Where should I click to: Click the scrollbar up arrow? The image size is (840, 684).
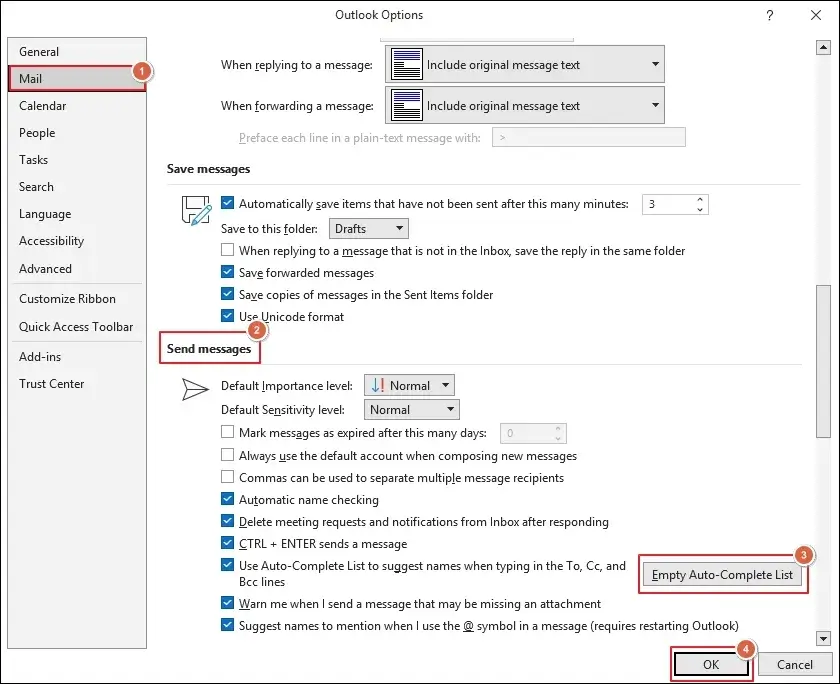823,48
